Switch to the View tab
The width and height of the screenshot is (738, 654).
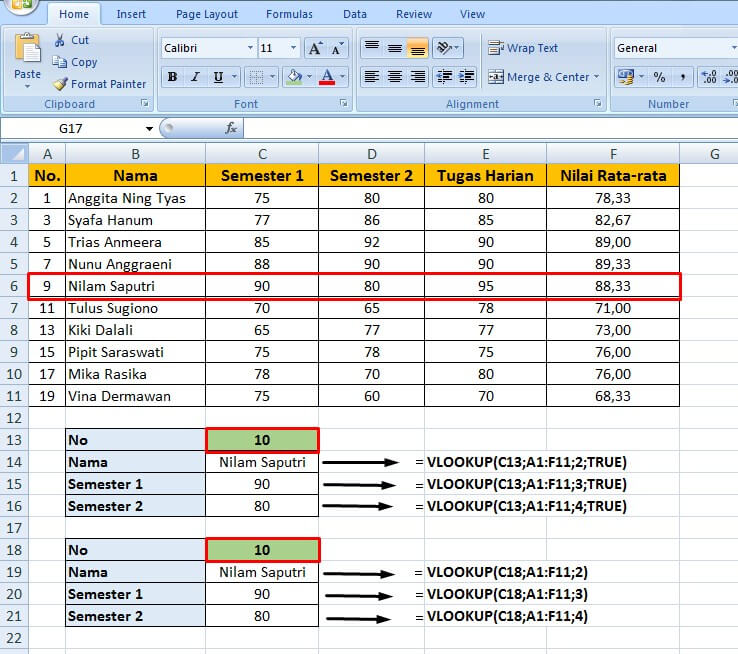point(472,14)
